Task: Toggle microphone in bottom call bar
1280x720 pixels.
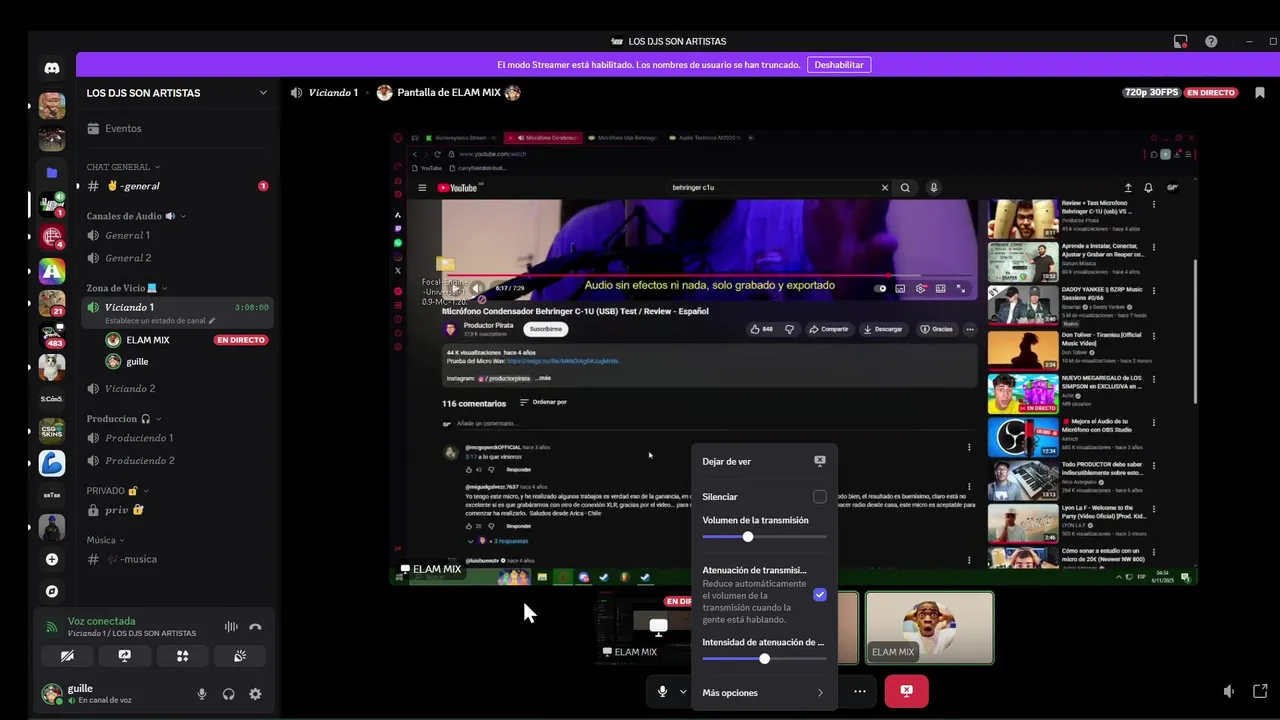Action: click(x=662, y=691)
